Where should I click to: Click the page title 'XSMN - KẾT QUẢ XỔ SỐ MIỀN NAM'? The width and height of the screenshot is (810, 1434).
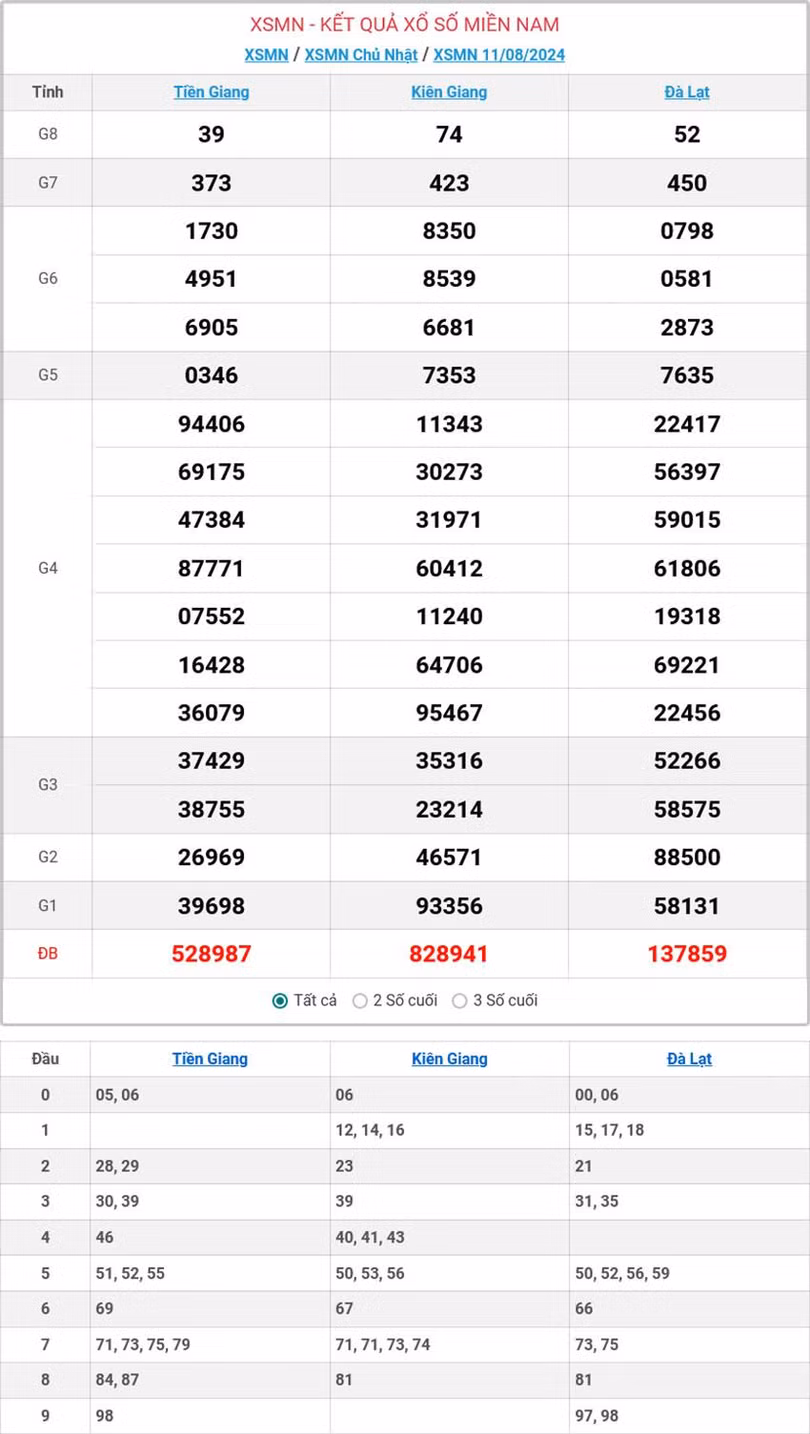click(x=405, y=25)
